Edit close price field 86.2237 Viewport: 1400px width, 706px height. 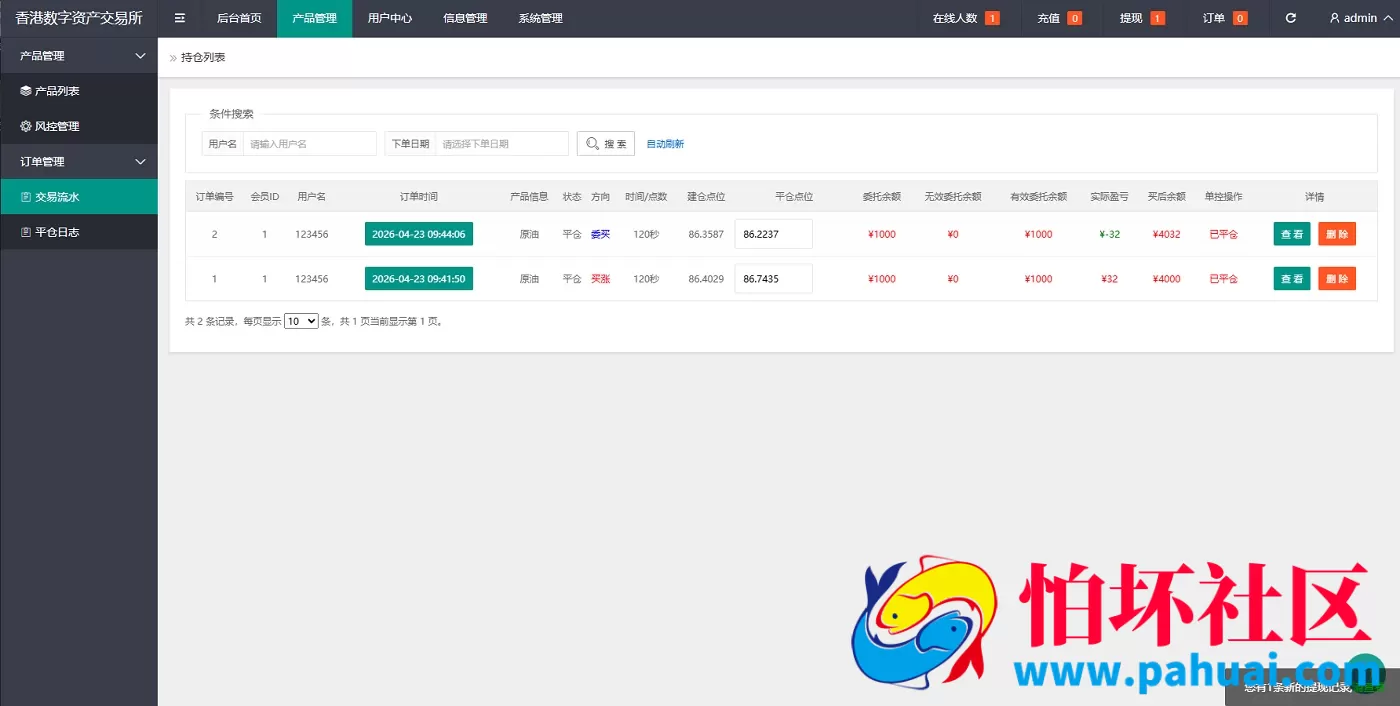(x=774, y=234)
